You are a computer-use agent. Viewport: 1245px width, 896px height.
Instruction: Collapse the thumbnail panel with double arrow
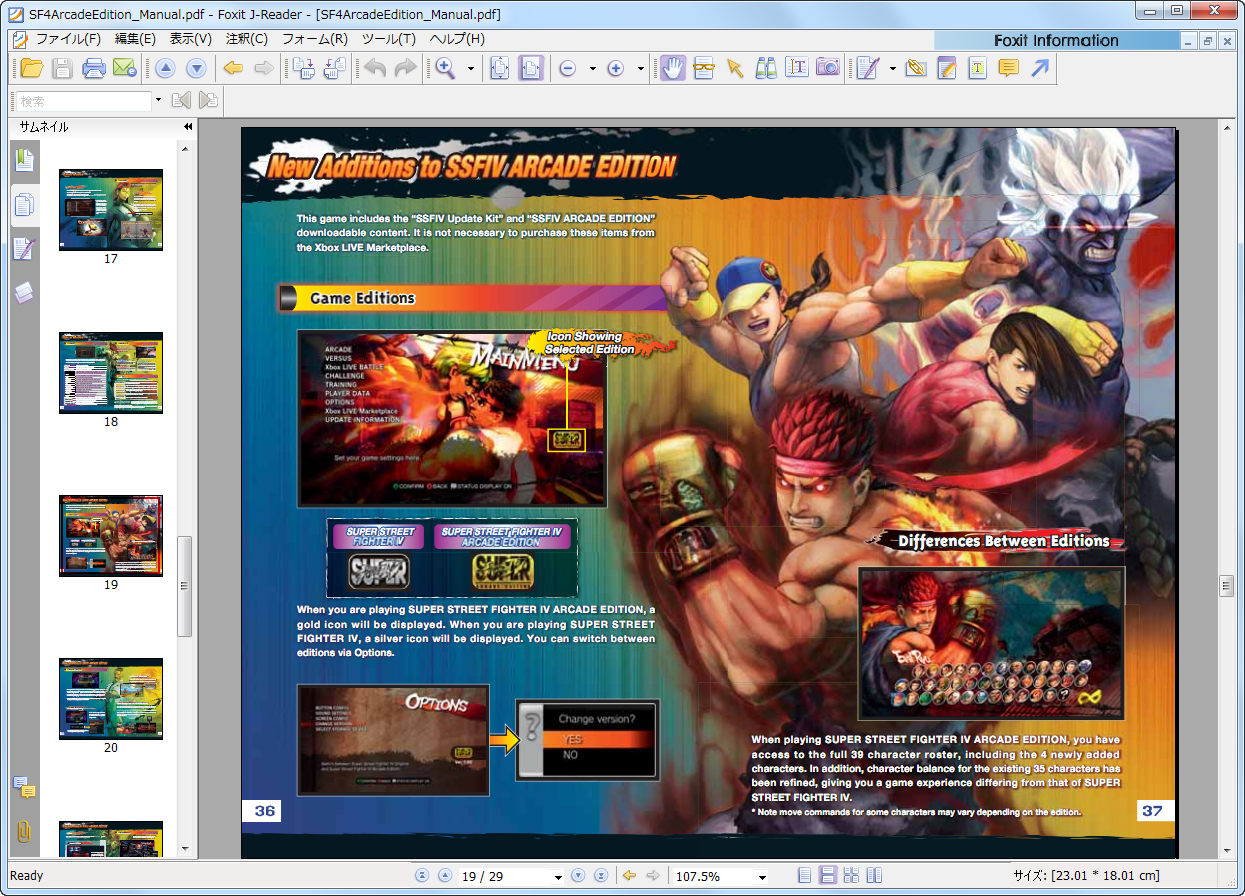point(188,127)
